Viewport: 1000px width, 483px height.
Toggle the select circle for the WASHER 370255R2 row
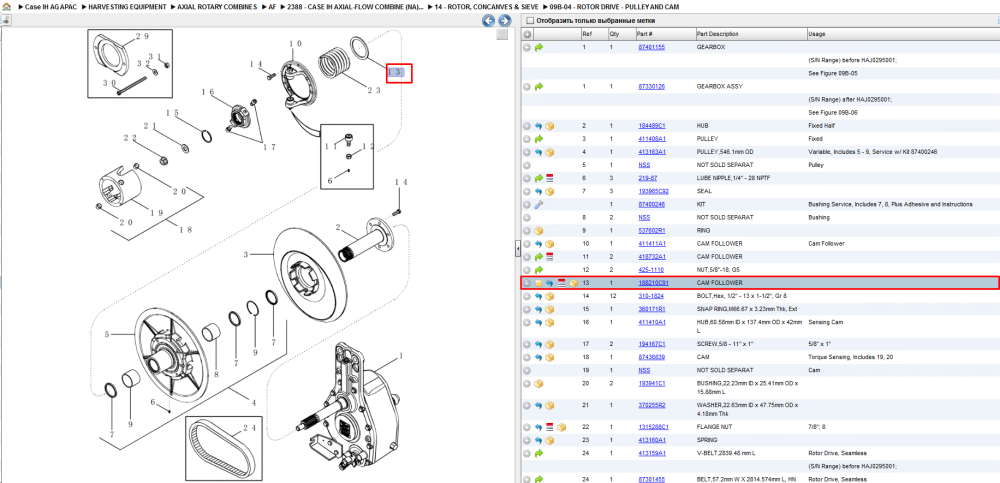527,405
